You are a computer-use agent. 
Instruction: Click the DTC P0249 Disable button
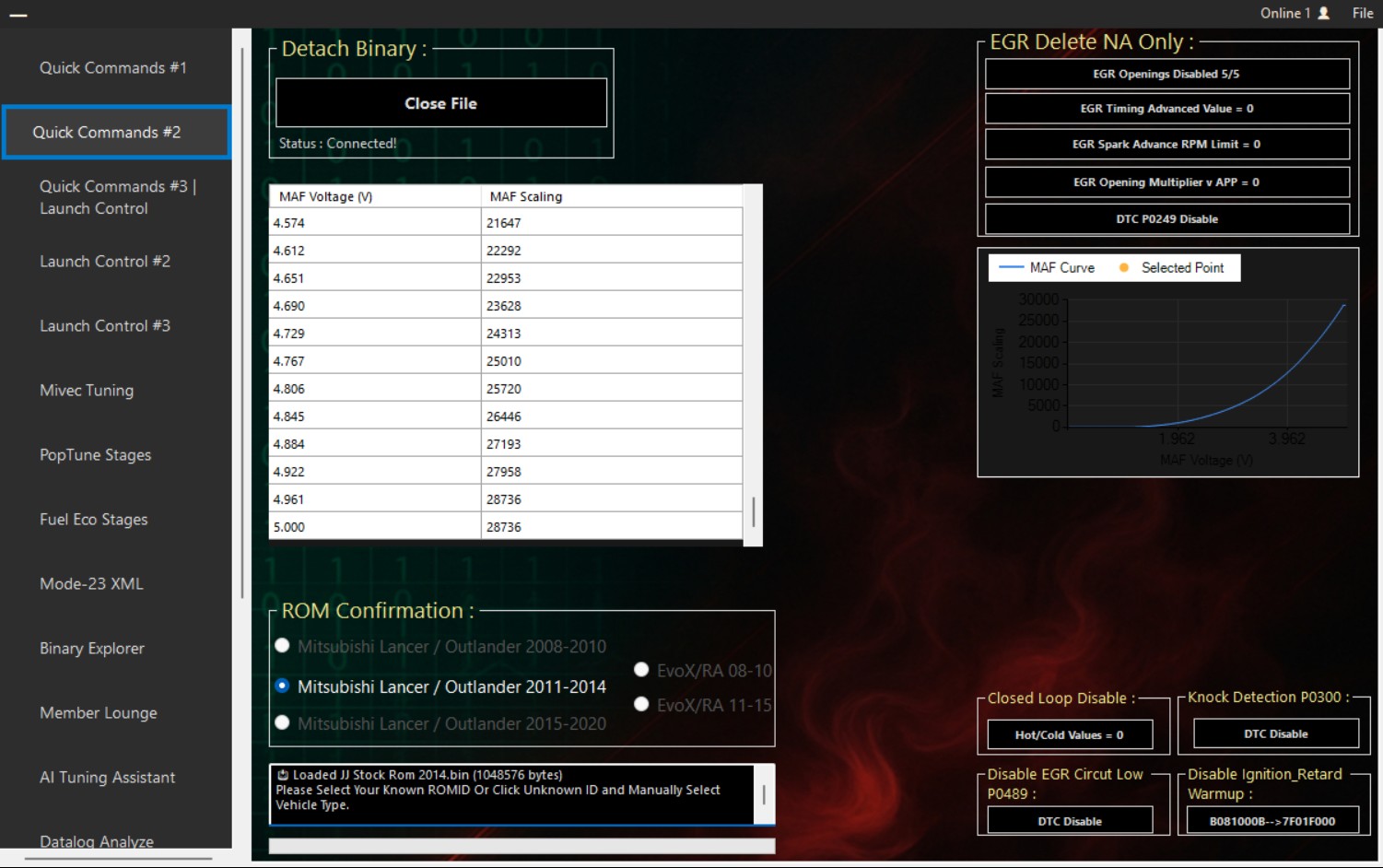coord(1166,218)
